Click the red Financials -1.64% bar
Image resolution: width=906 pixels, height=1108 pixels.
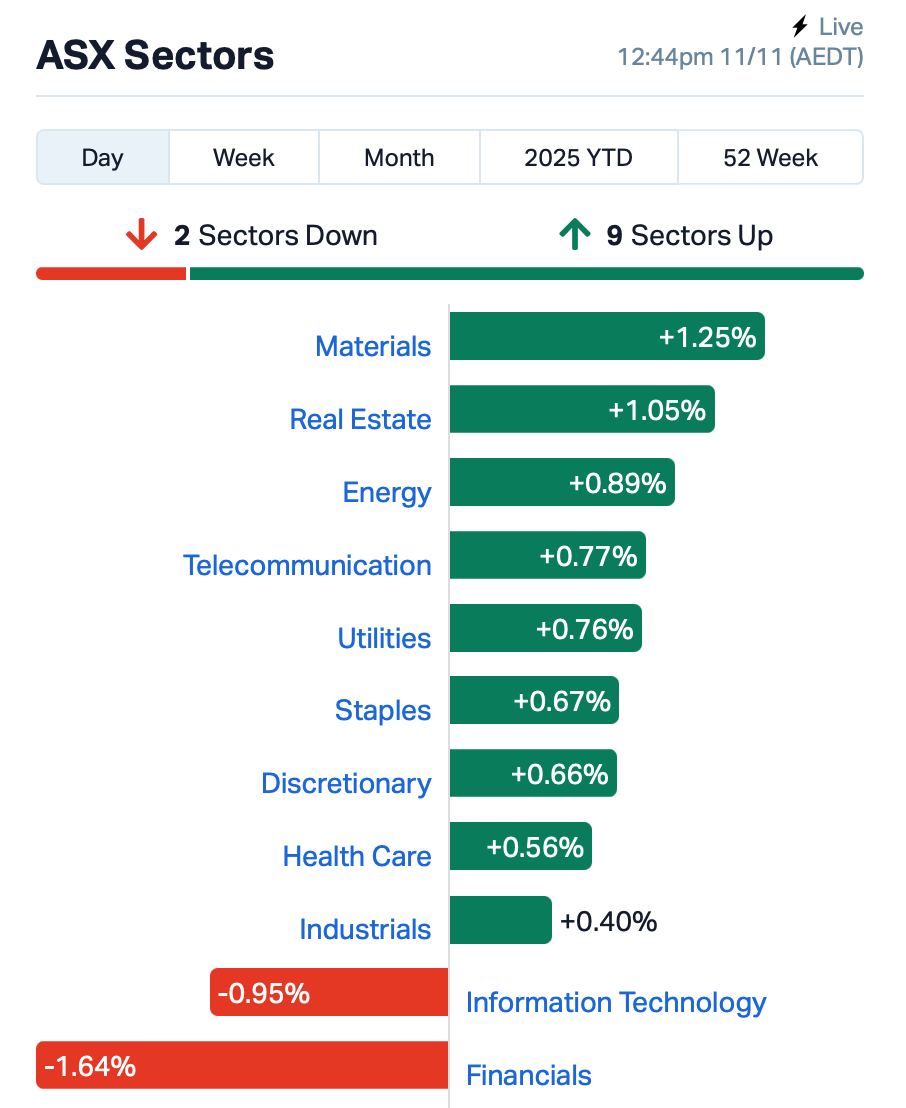[242, 1066]
